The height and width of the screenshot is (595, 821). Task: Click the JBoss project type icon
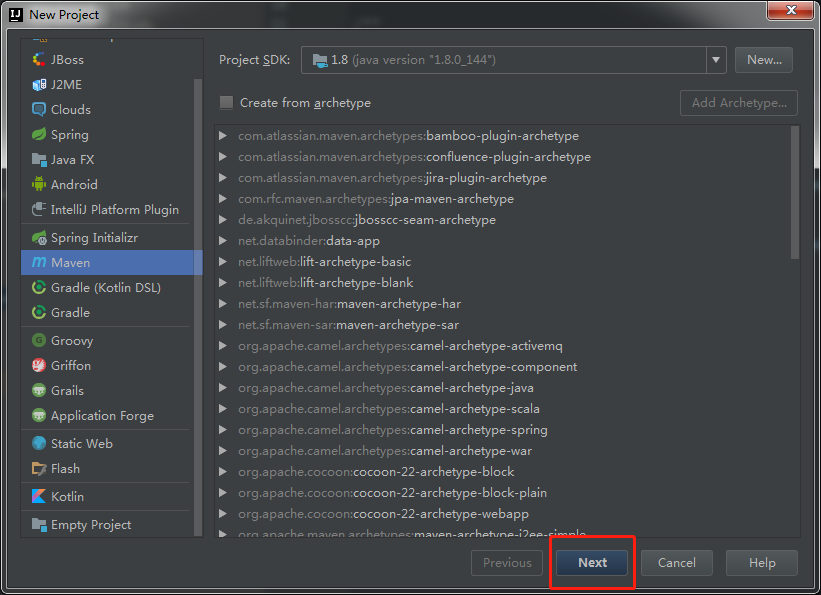(x=39, y=60)
